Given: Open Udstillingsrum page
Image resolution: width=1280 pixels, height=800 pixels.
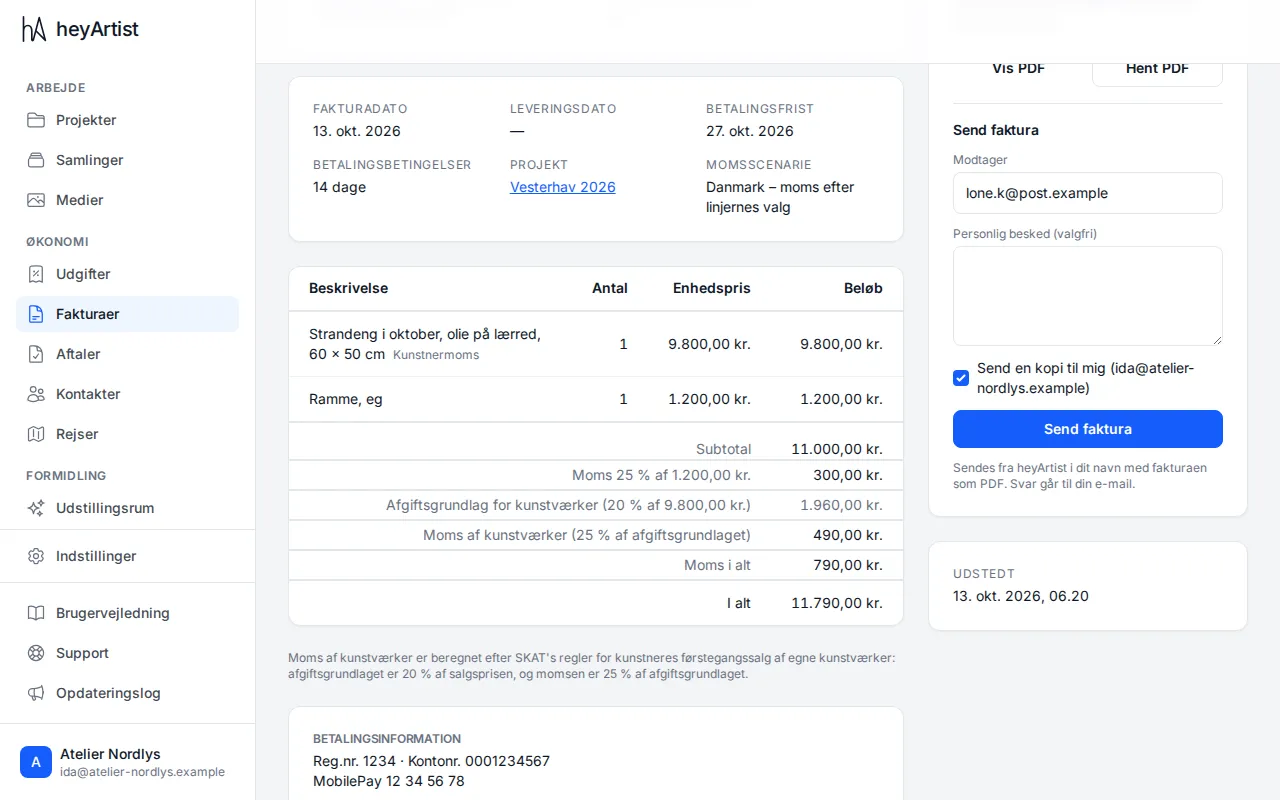Looking at the screenshot, I should point(127,508).
